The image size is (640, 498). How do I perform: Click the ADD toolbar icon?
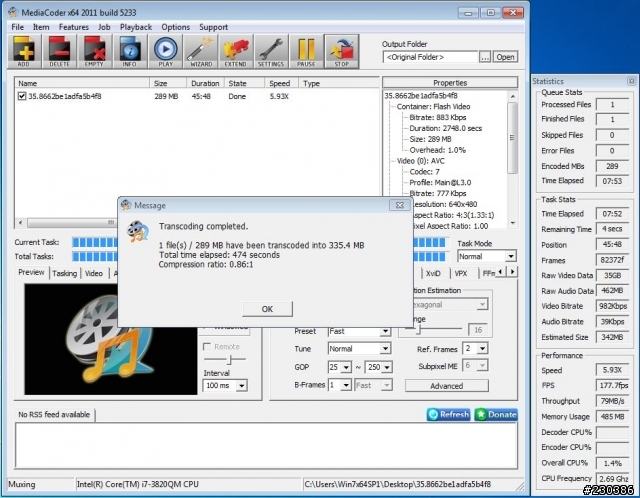point(24,51)
